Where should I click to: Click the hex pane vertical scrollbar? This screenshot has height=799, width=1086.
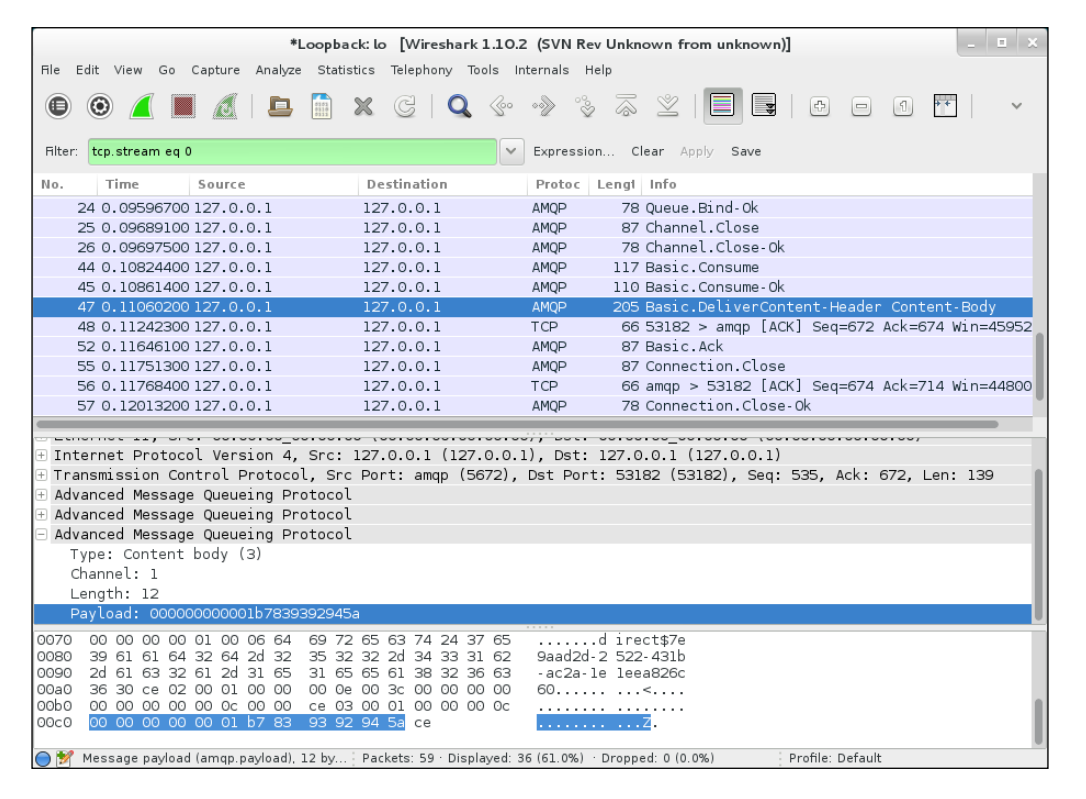click(x=1039, y=721)
